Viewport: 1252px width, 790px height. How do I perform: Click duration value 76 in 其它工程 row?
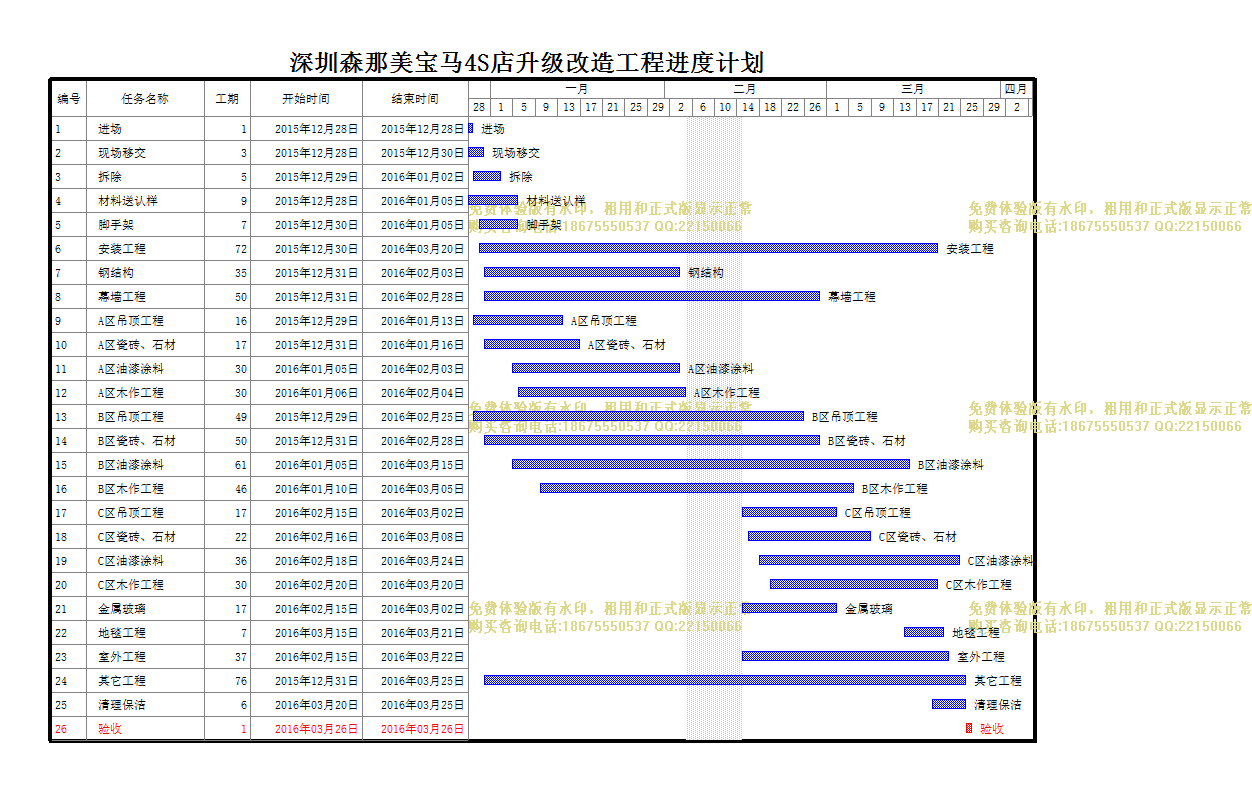pos(241,681)
